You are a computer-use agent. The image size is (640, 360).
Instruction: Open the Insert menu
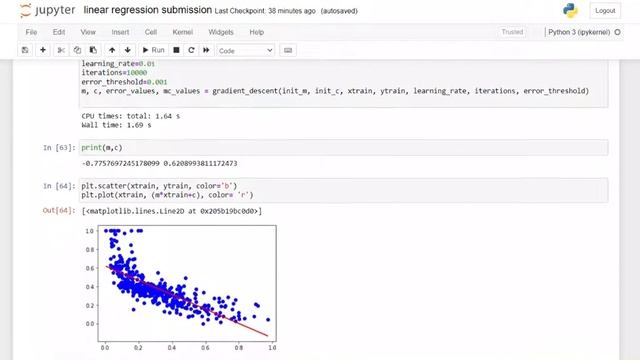click(x=120, y=32)
